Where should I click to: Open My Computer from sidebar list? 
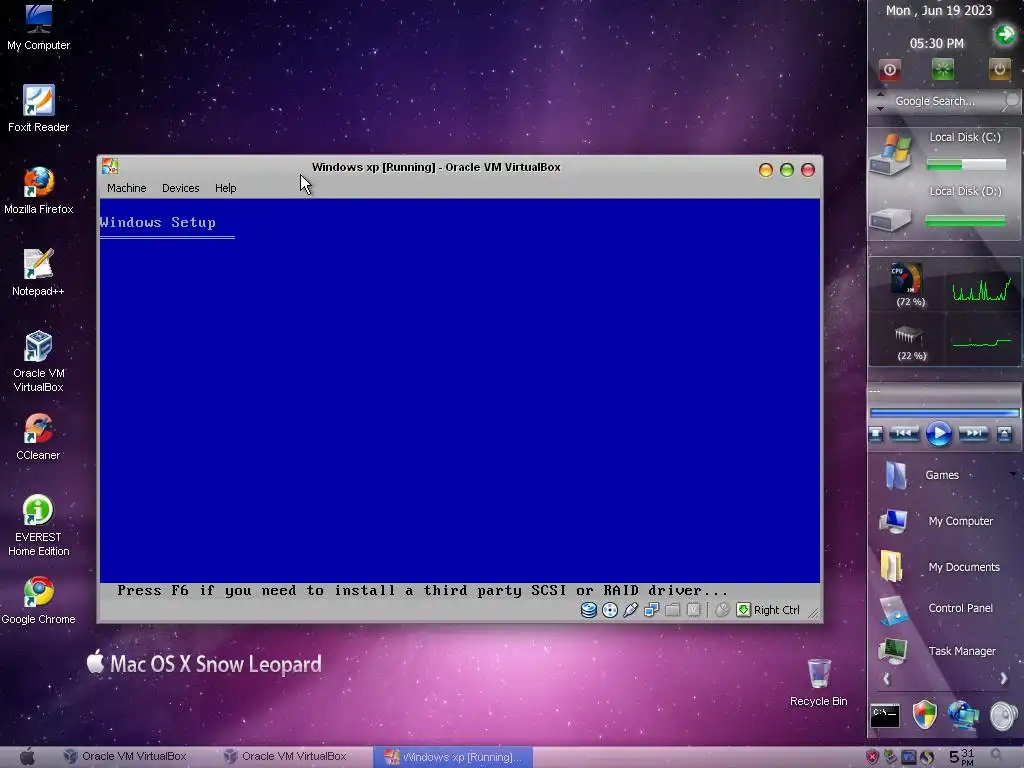[x=937, y=521]
